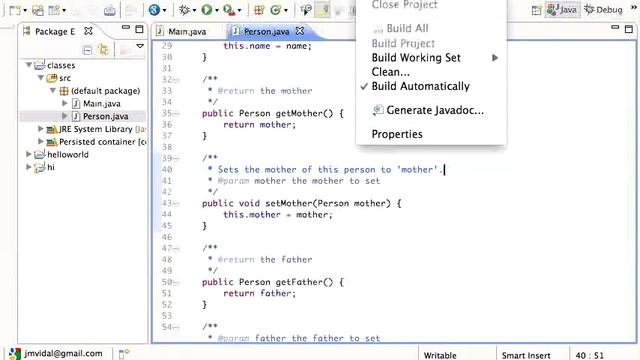640x360 pixels.
Task: Click the Debug bug toolbar icon
Action: (184, 9)
